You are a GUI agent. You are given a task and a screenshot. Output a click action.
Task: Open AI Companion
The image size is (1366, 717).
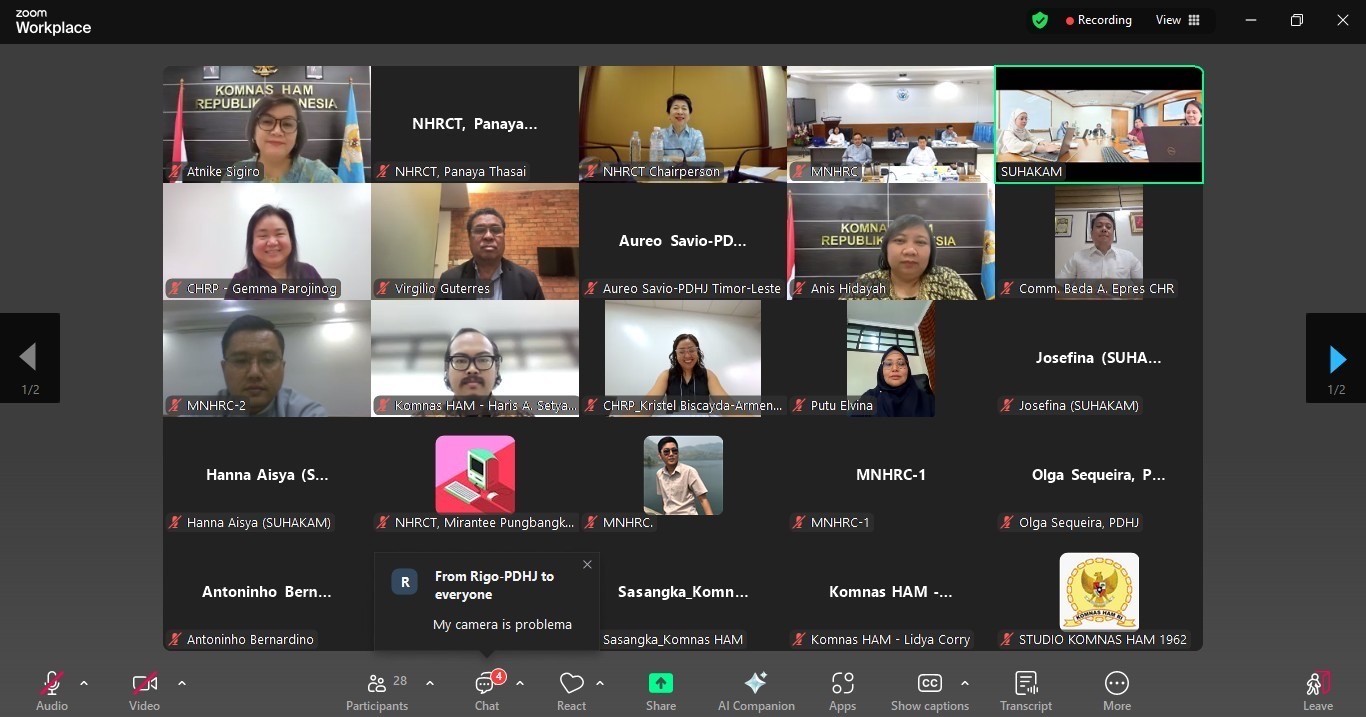click(756, 684)
